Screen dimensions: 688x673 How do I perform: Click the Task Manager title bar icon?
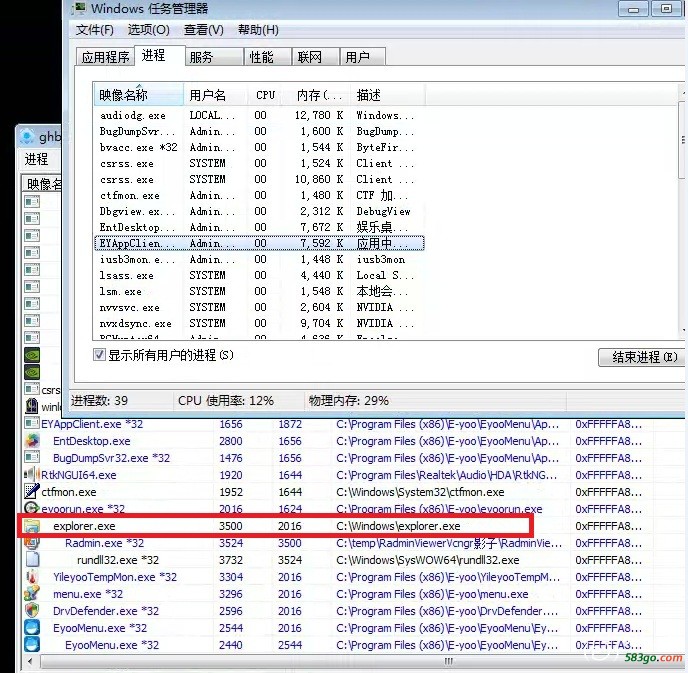pos(79,8)
